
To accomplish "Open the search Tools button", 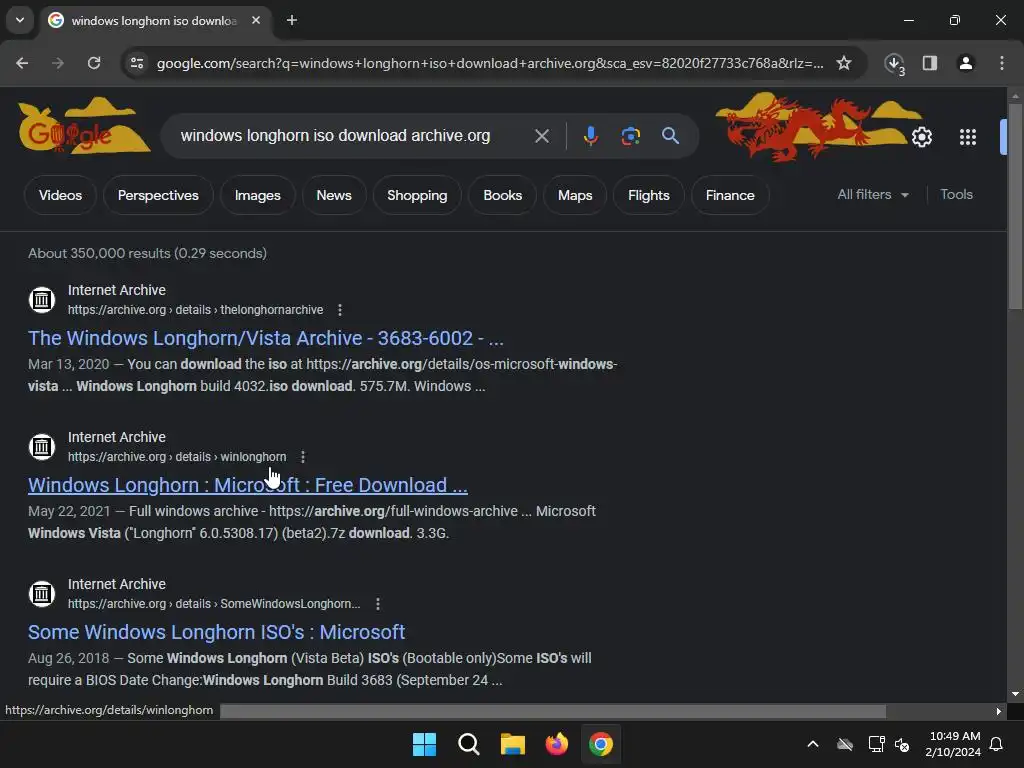I will (956, 195).
